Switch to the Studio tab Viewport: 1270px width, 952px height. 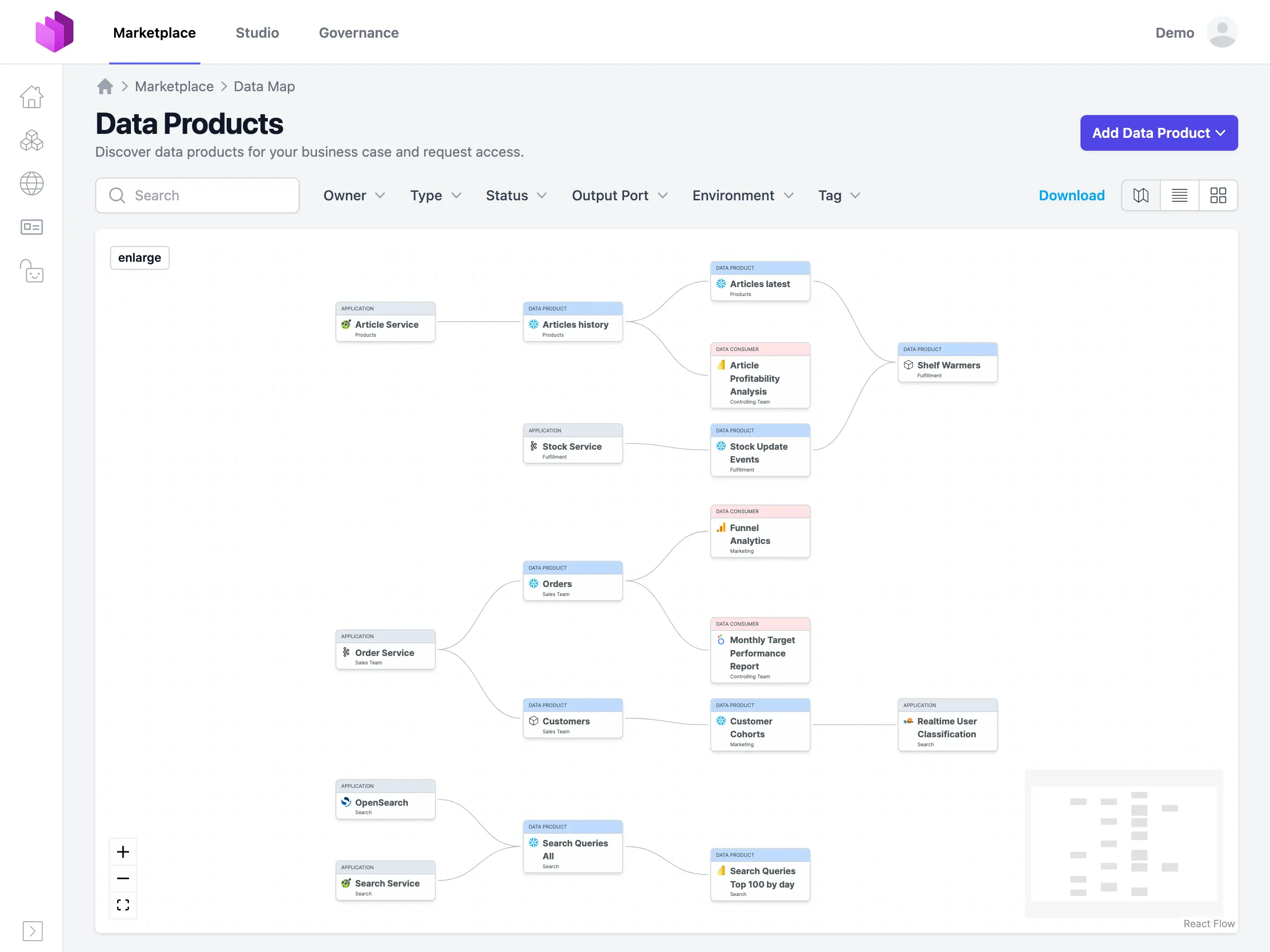[x=257, y=33]
